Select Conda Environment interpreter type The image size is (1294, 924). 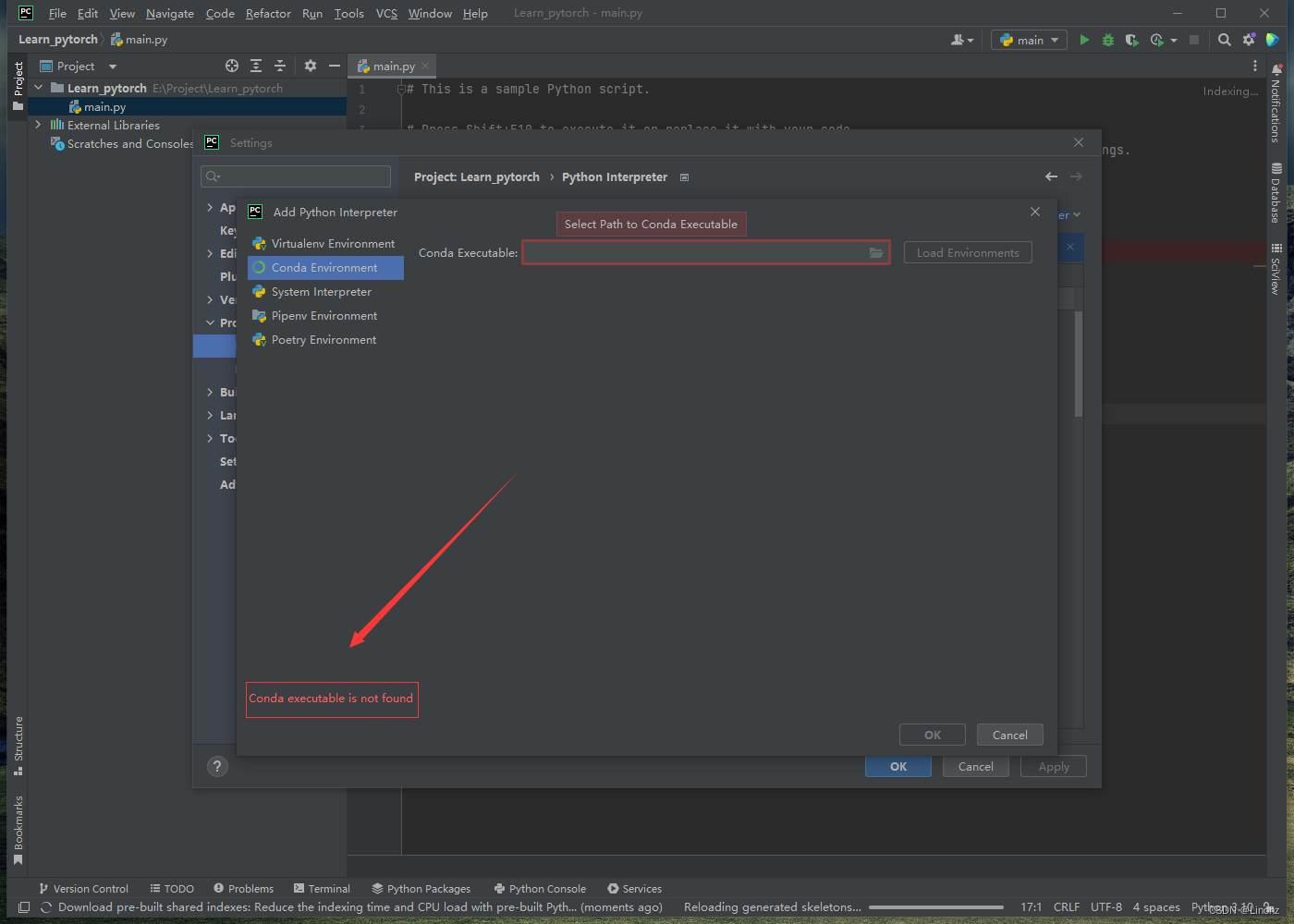(325, 268)
